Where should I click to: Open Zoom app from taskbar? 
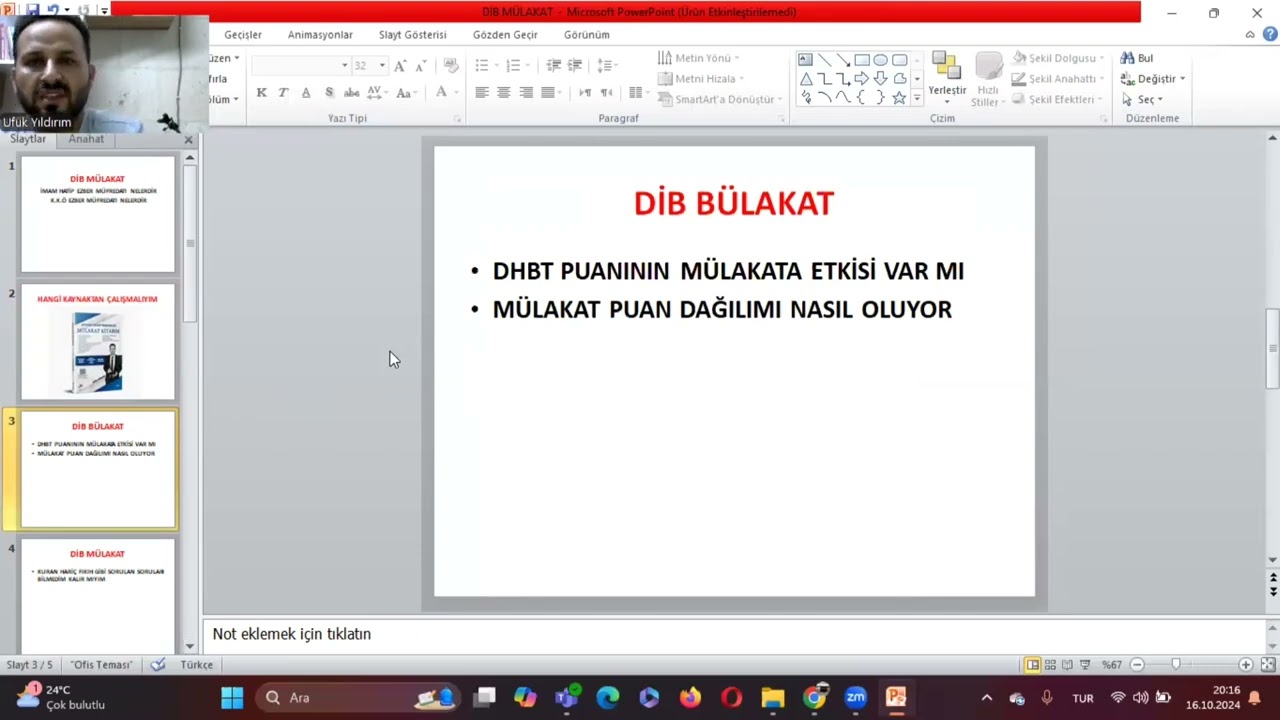coord(855,697)
